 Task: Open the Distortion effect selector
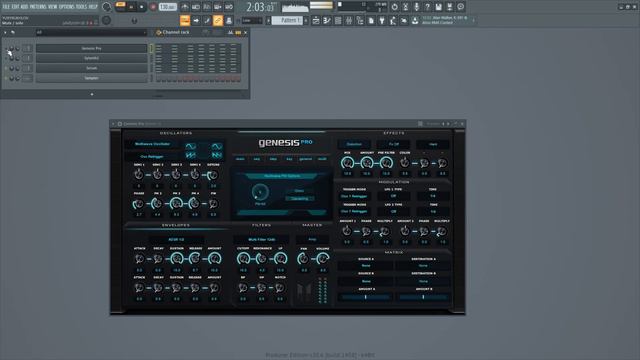354,144
